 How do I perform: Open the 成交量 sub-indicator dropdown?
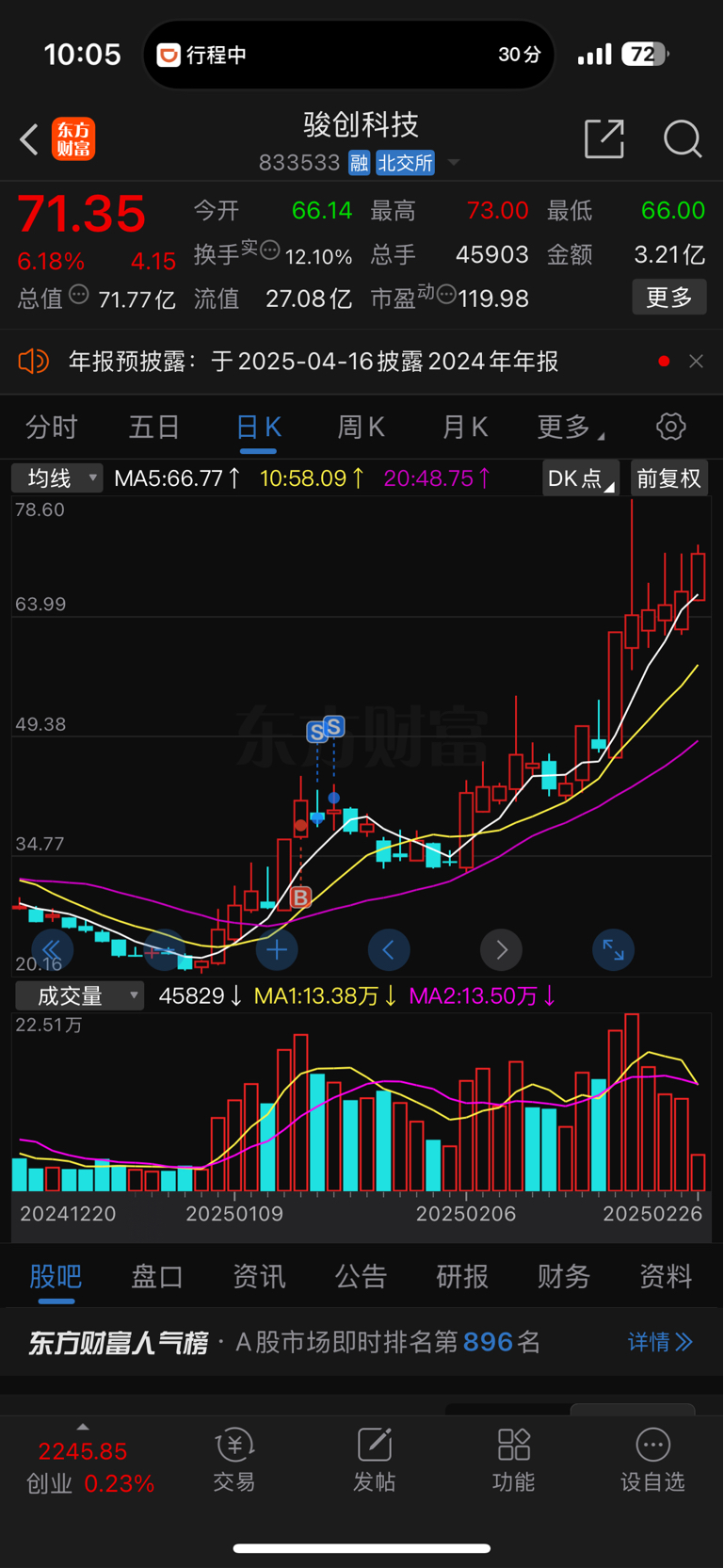pos(79,996)
